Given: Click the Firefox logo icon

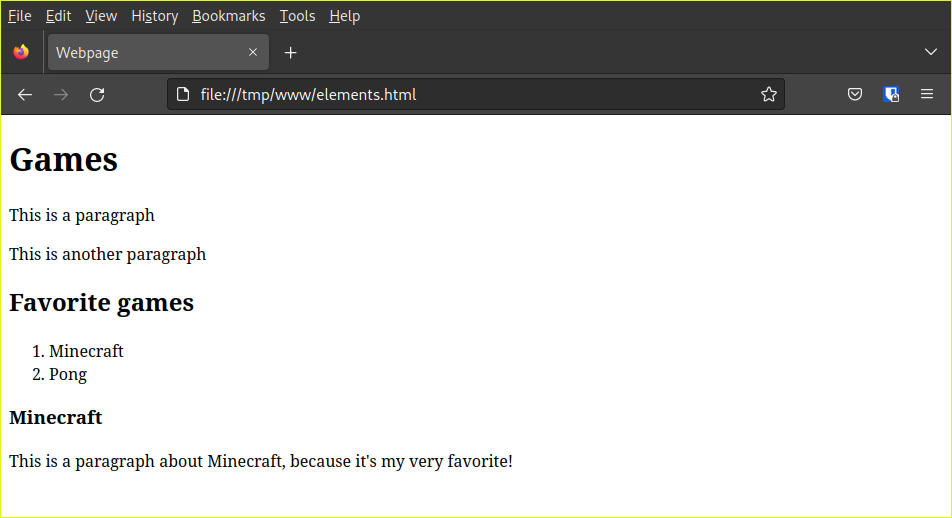Looking at the screenshot, I should point(21,52).
